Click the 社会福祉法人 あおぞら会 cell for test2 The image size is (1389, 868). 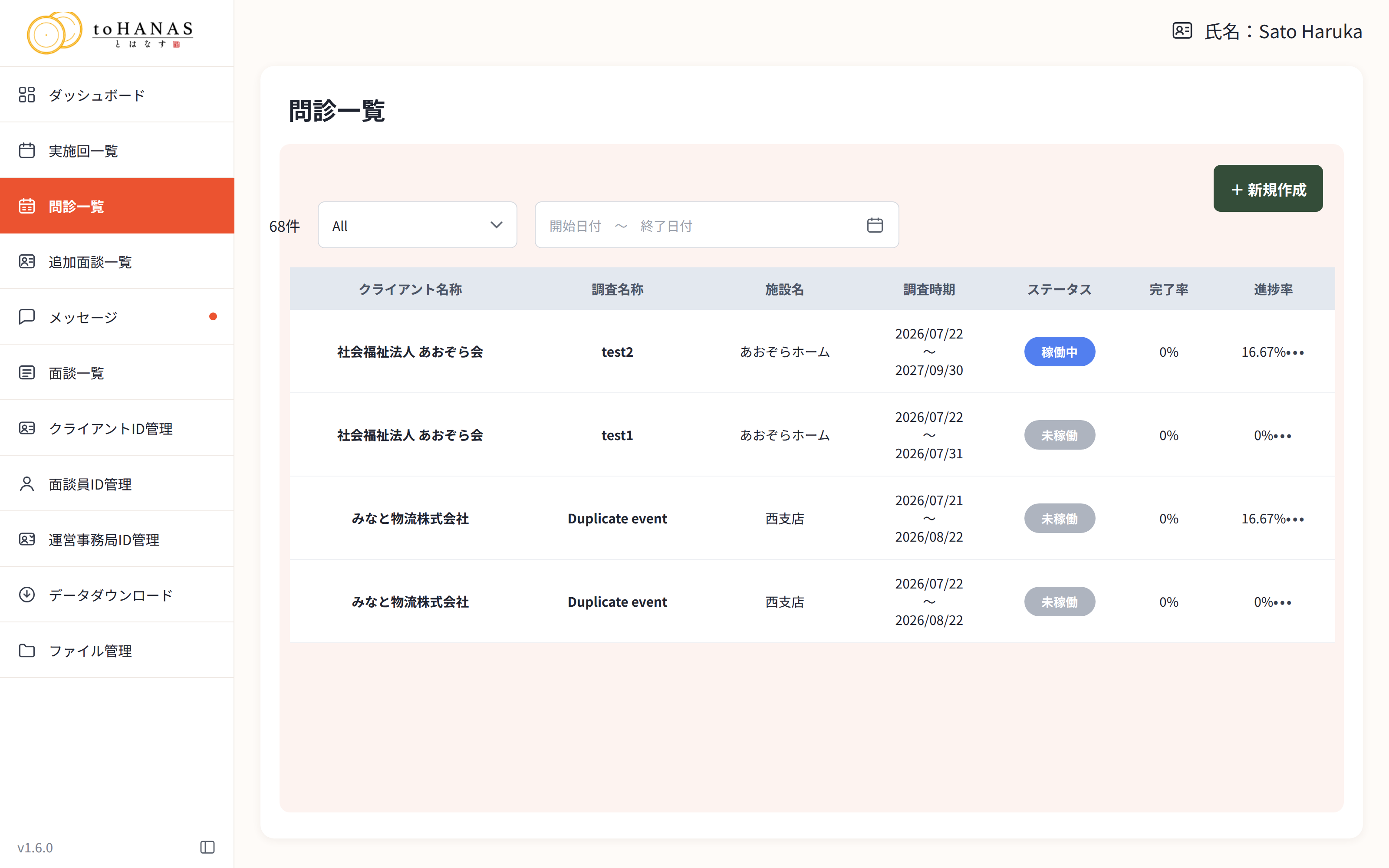coord(410,352)
